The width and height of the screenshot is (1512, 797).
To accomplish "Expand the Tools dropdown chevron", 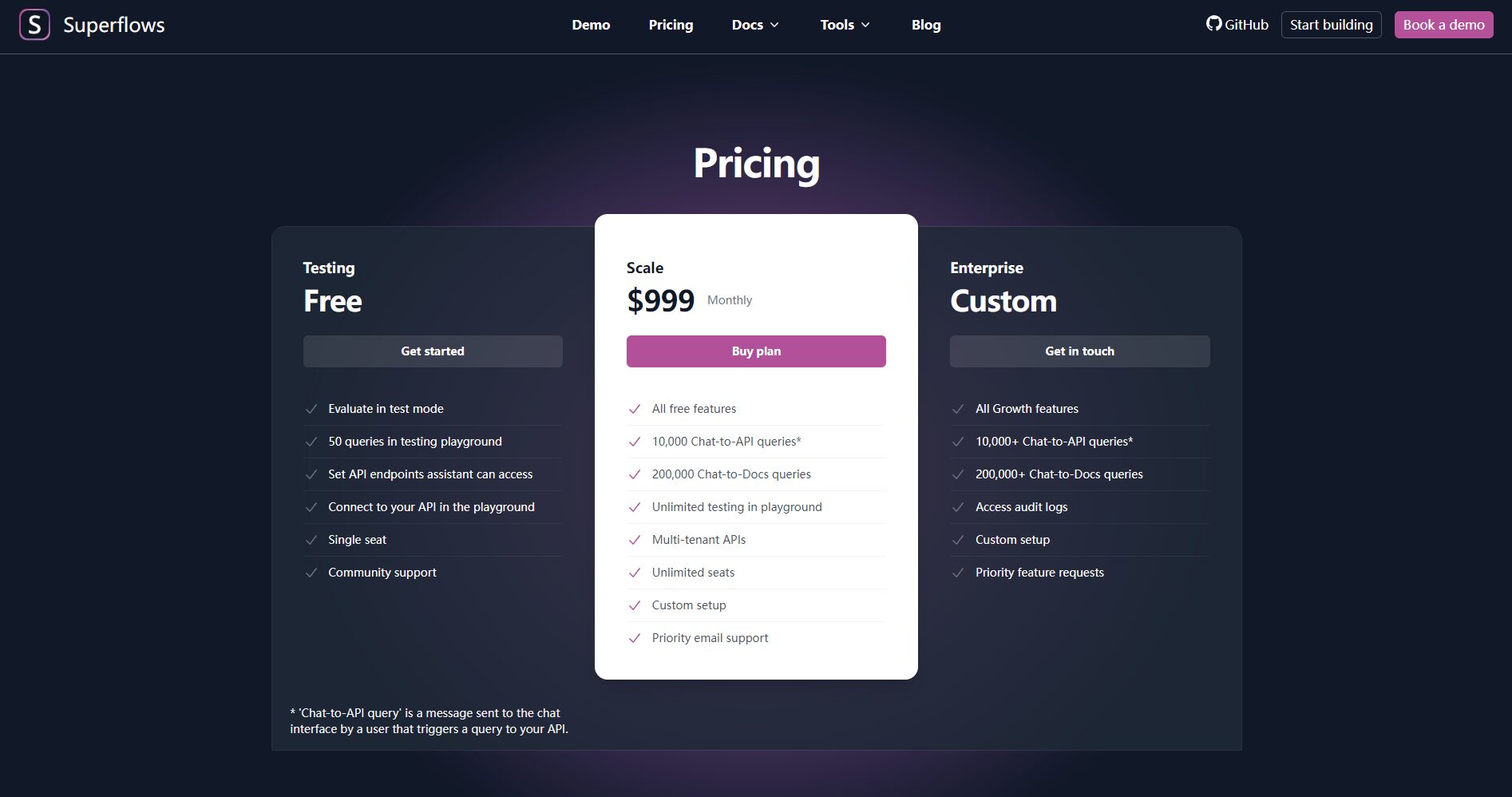I will click(x=865, y=25).
